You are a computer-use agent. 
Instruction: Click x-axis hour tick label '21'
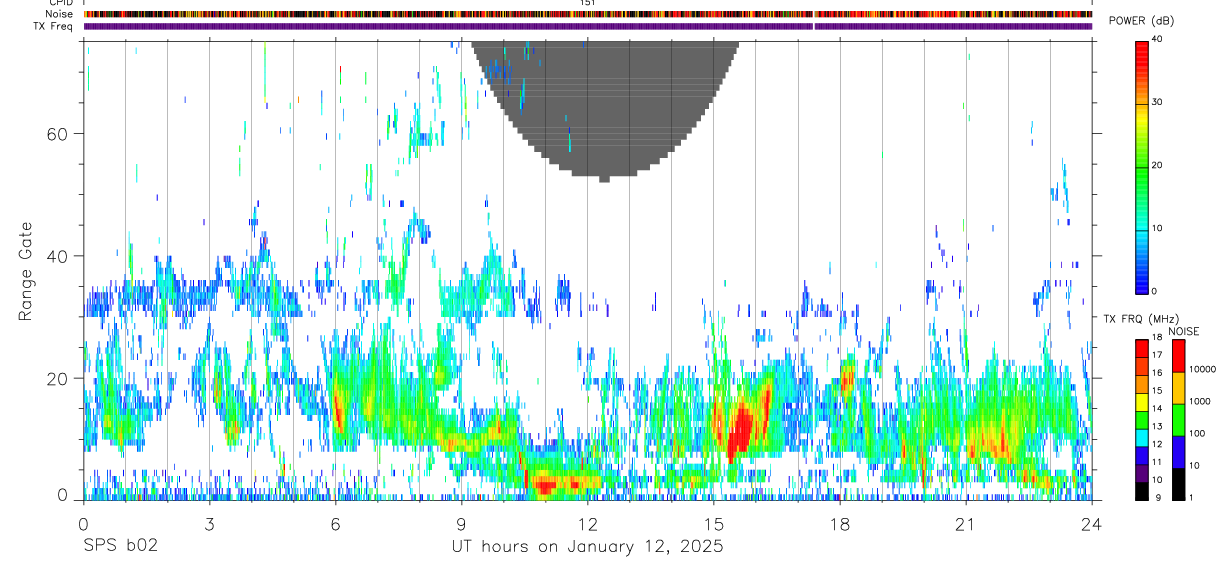tap(965, 524)
